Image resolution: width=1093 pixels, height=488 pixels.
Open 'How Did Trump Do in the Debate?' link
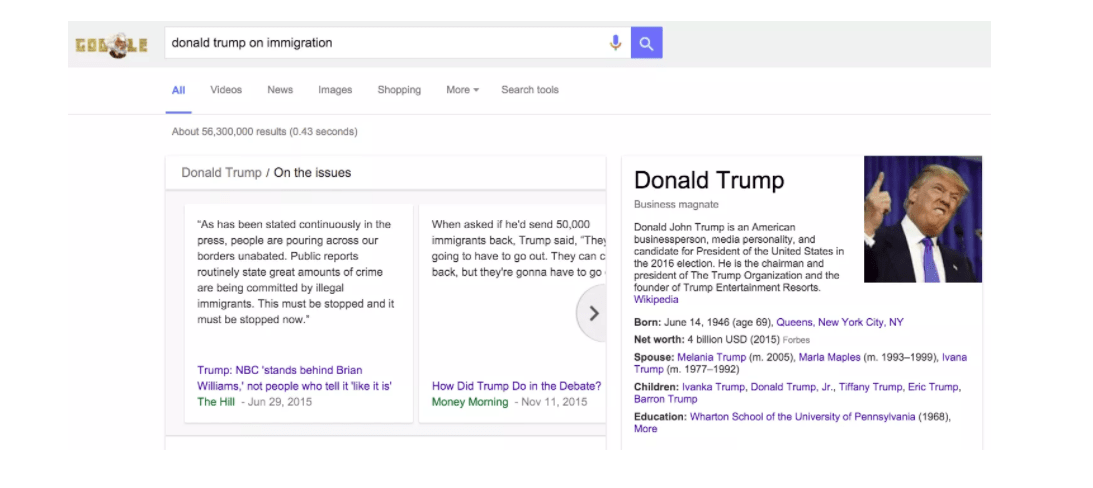pos(516,386)
